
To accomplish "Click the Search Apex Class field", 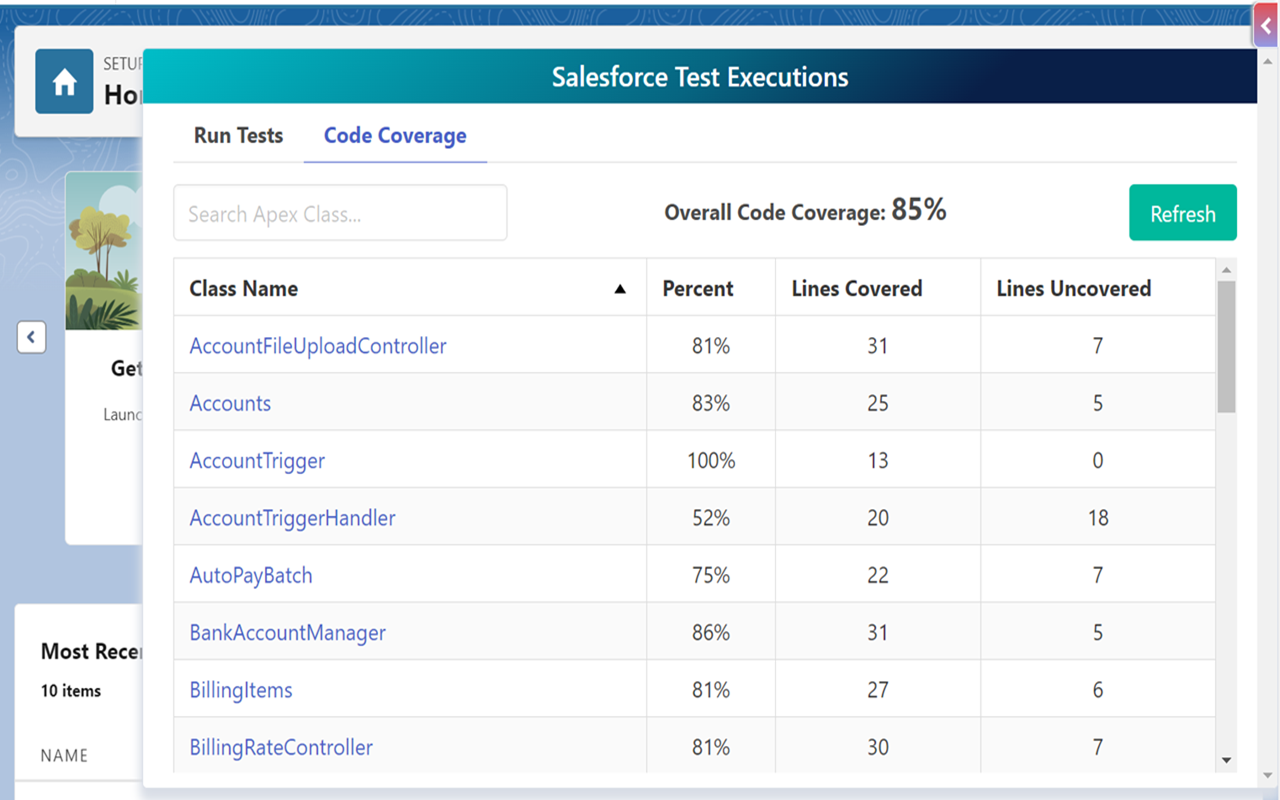I will [x=340, y=213].
